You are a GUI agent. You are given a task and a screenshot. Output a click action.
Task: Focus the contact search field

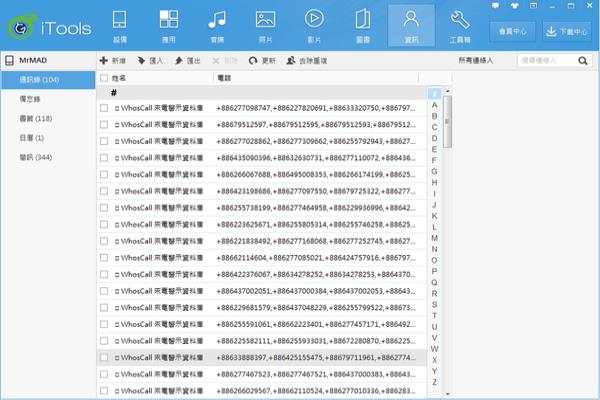coord(547,60)
